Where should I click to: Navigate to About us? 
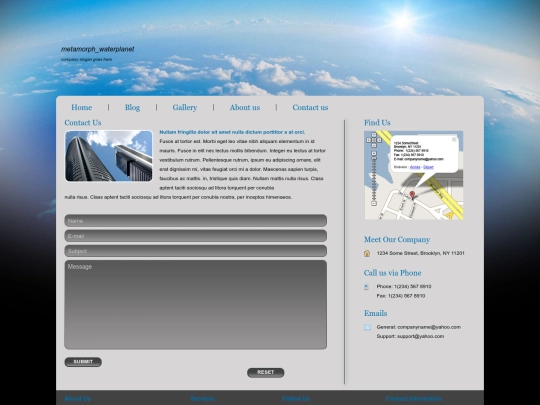pyautogui.click(x=245, y=107)
